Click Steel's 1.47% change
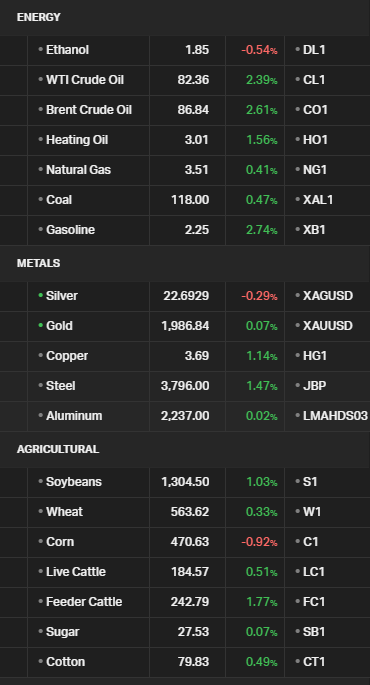The image size is (370, 685). tap(262, 386)
